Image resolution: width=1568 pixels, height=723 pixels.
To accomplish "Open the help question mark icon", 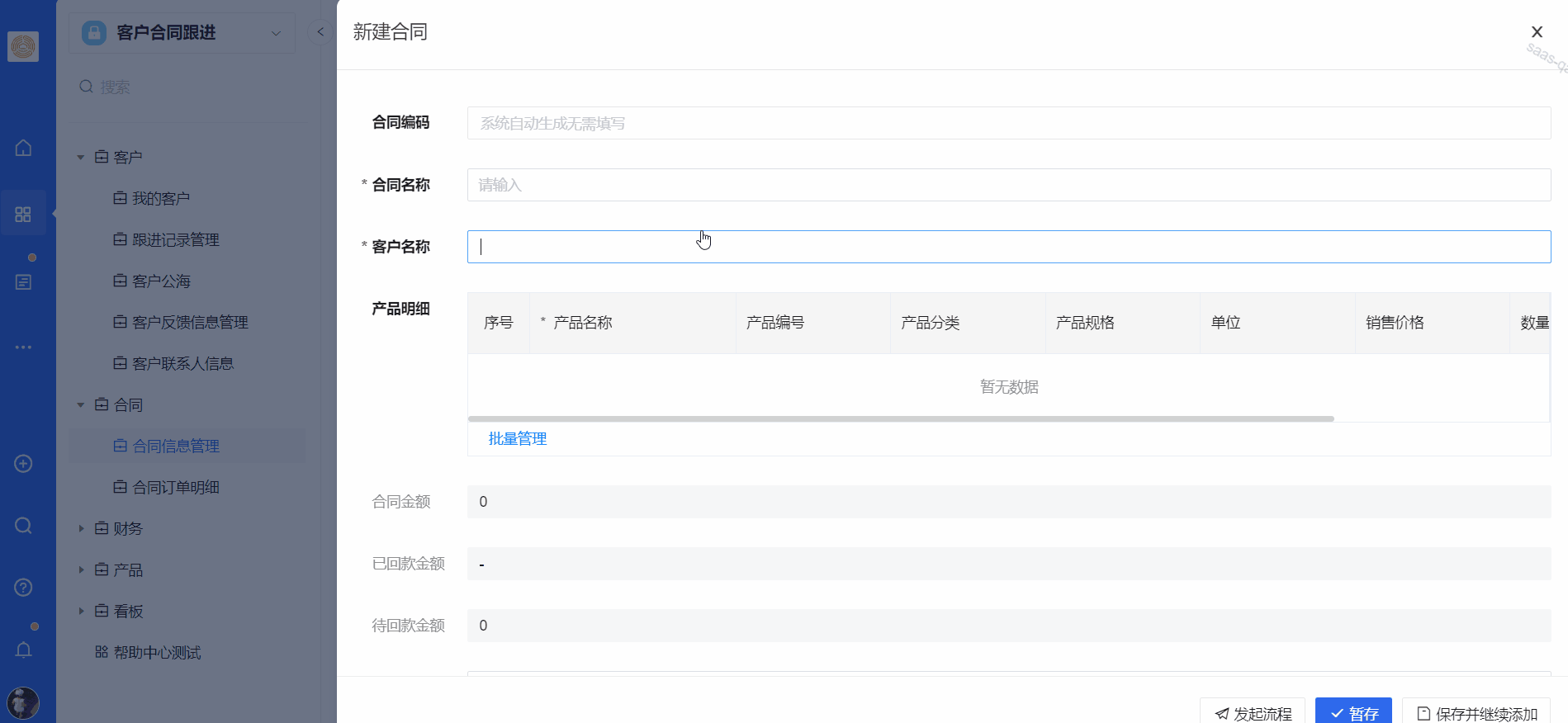I will [x=23, y=588].
